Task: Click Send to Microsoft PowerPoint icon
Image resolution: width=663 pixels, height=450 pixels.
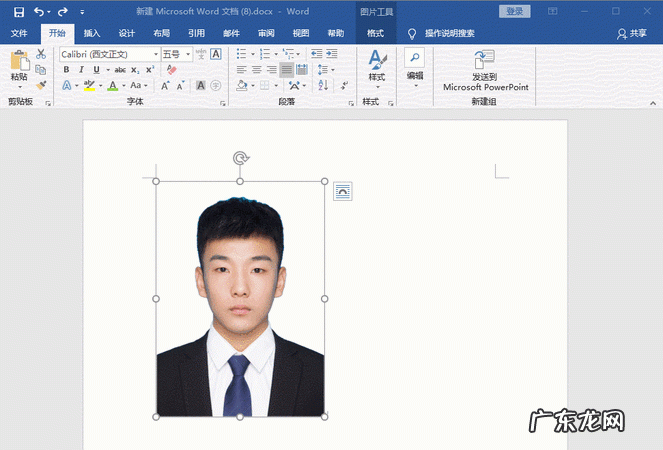Action: (485, 60)
